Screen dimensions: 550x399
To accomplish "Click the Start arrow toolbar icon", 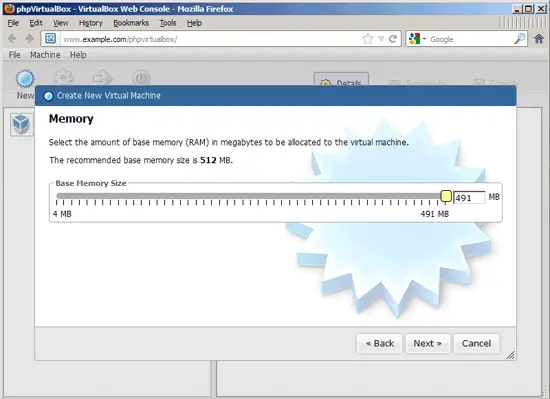I will tap(102, 78).
